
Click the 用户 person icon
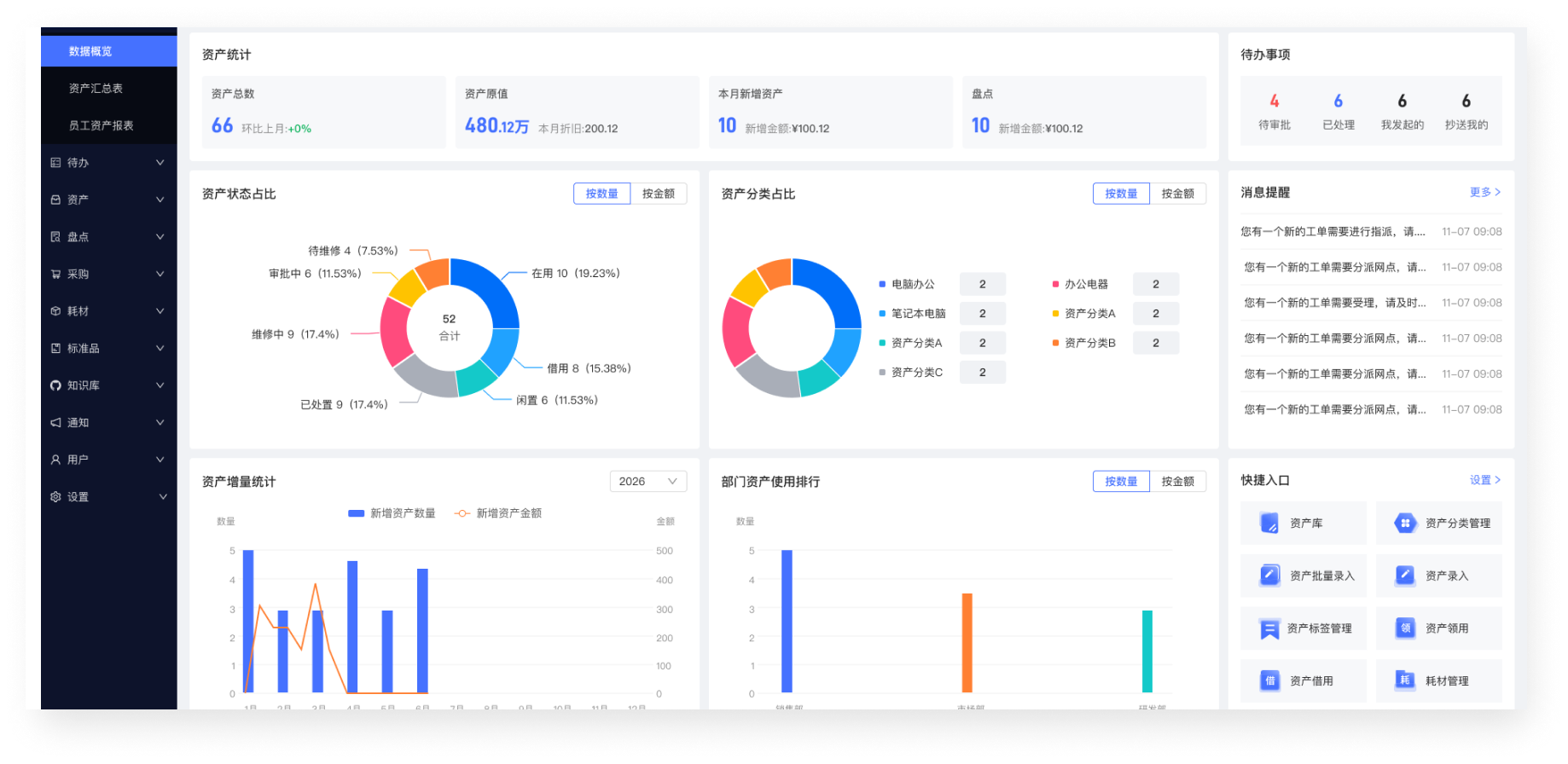coord(55,460)
